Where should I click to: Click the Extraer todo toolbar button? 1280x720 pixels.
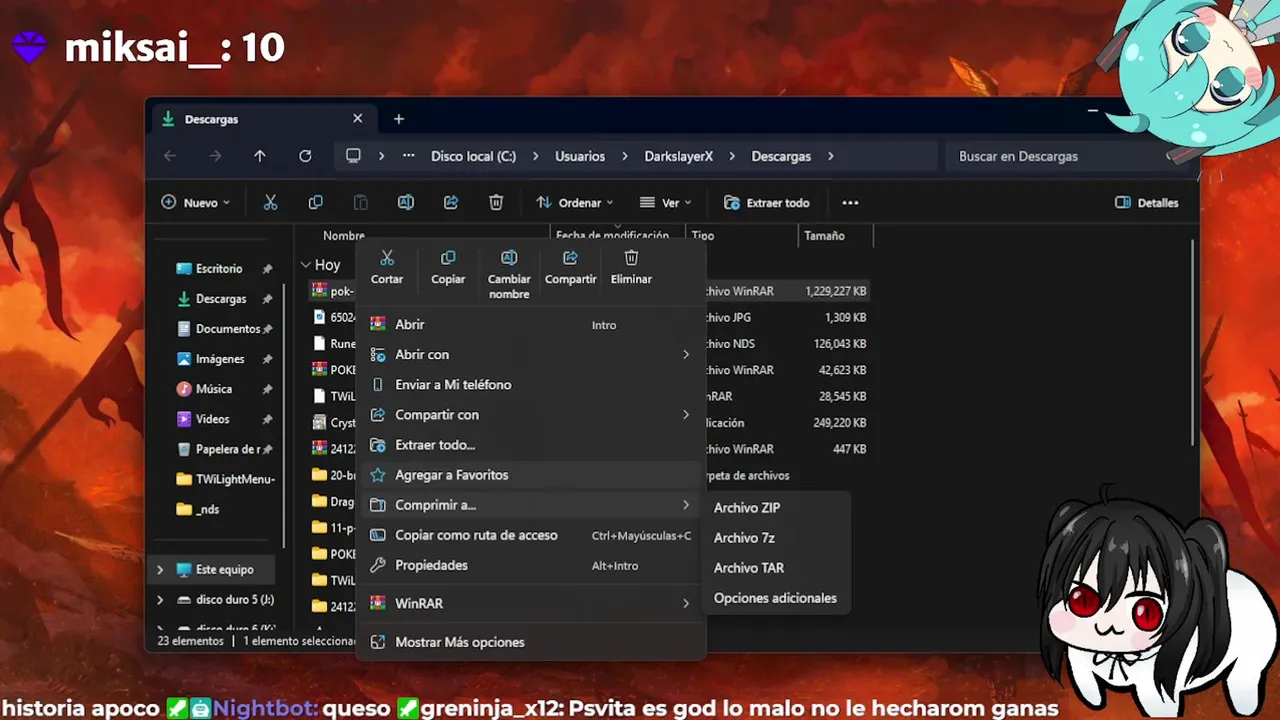(767, 202)
